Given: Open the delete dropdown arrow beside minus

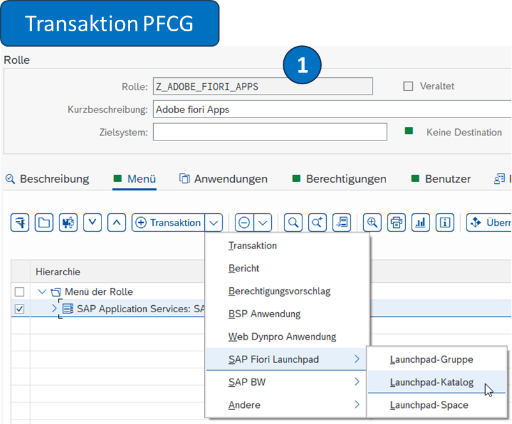Looking at the screenshot, I should [263, 222].
